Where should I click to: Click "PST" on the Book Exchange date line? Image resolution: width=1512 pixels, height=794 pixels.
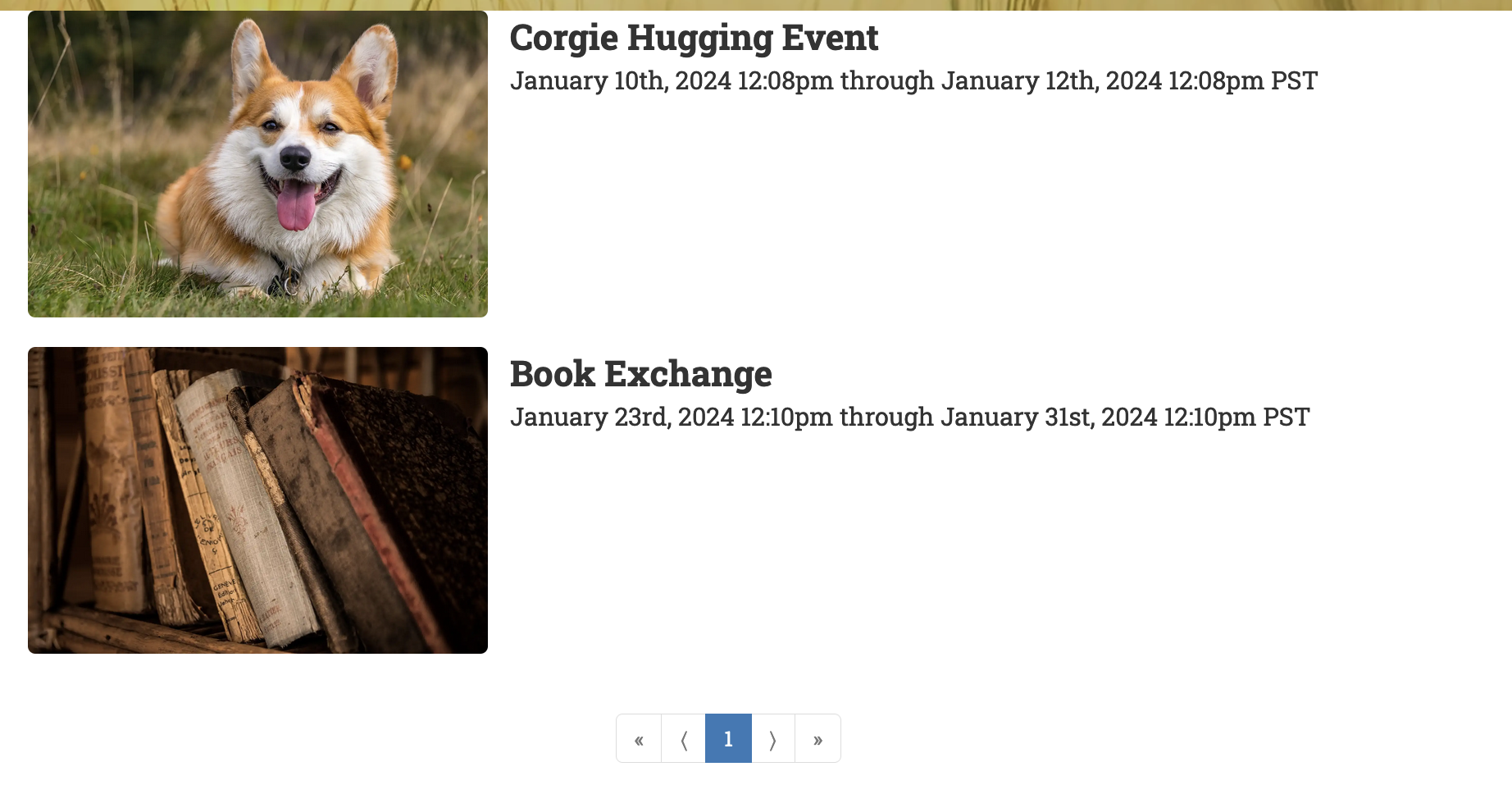(1286, 418)
